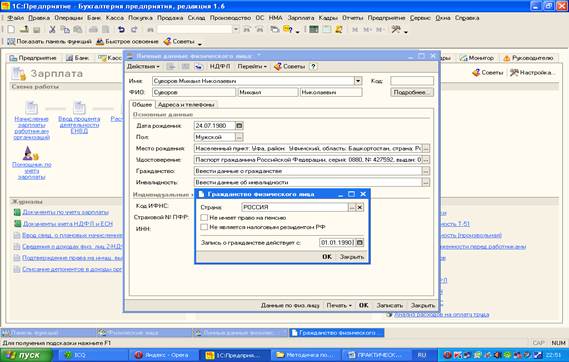
Task: Expand the Печать dropdown at dialog bottom
Action: pos(339,305)
